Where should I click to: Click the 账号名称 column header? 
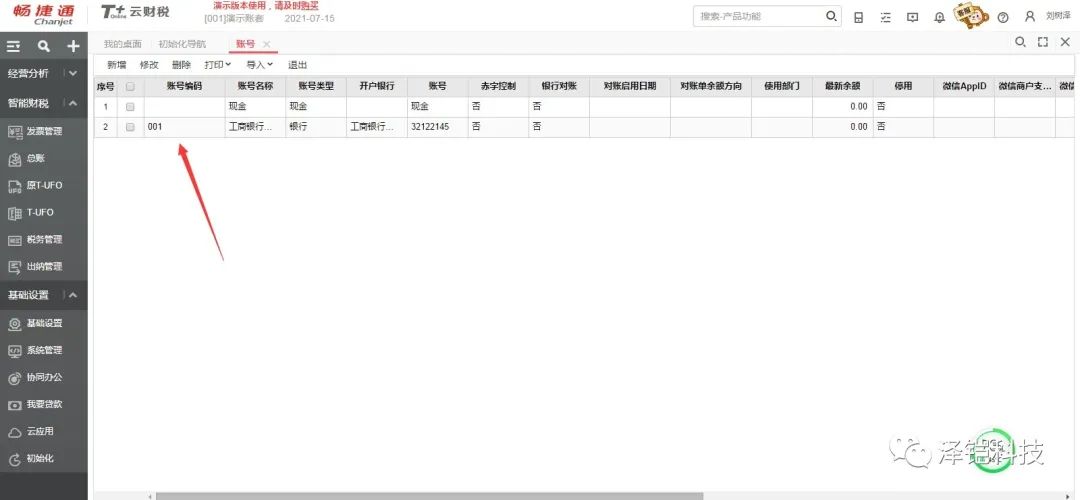point(256,86)
